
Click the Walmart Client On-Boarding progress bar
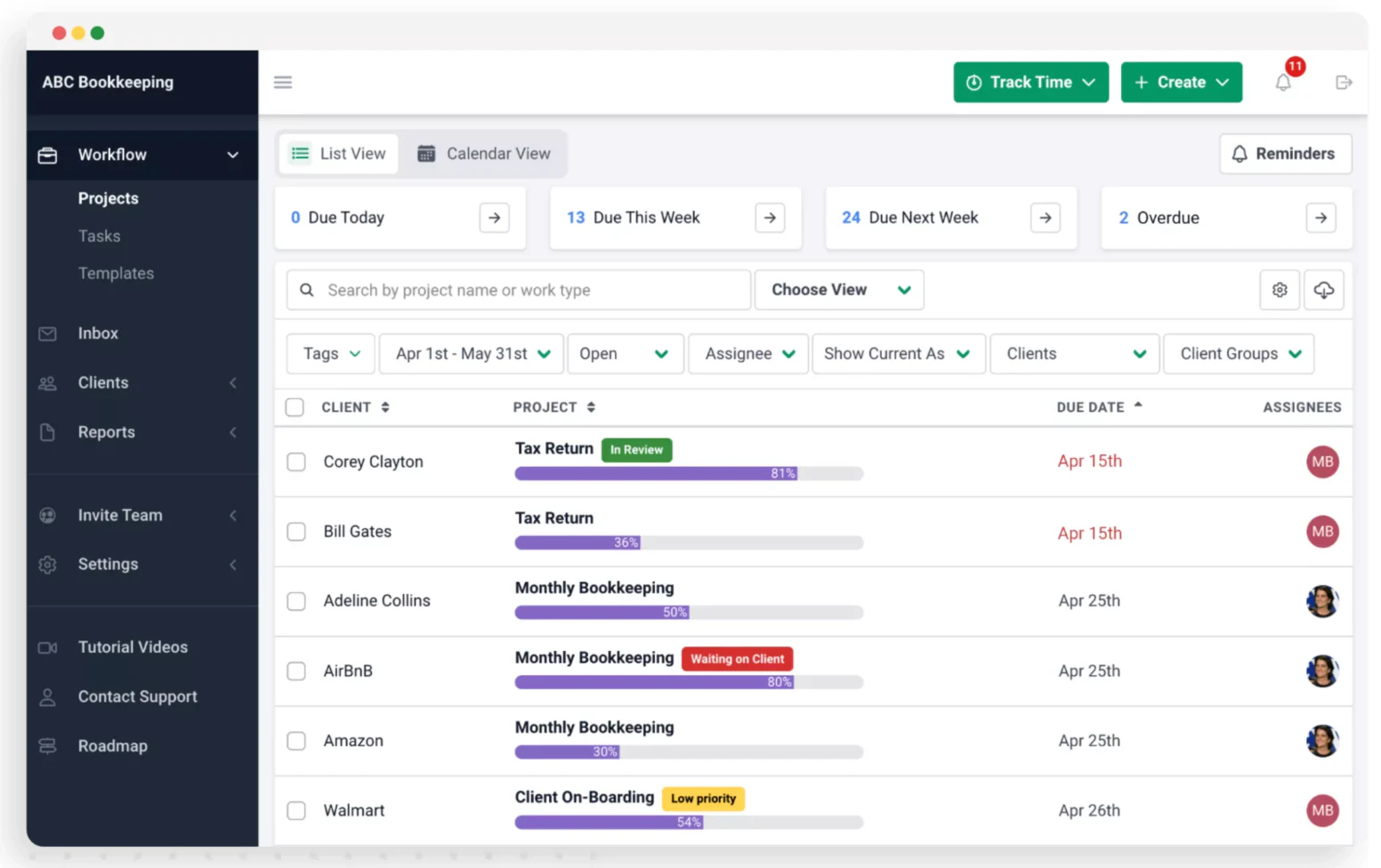689,823
